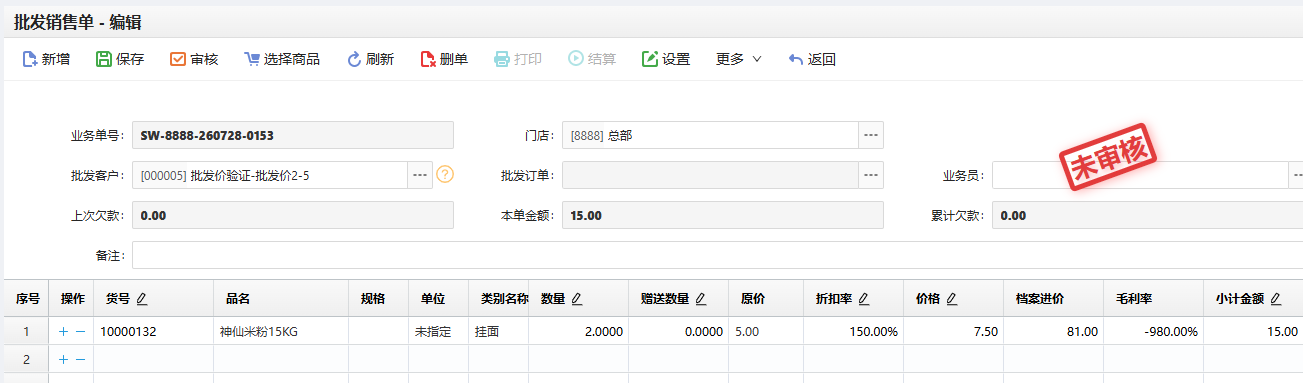Click the 业务单号 field SW-8888-260728-0153
Screen dimensions: 1303x383
[293, 135]
